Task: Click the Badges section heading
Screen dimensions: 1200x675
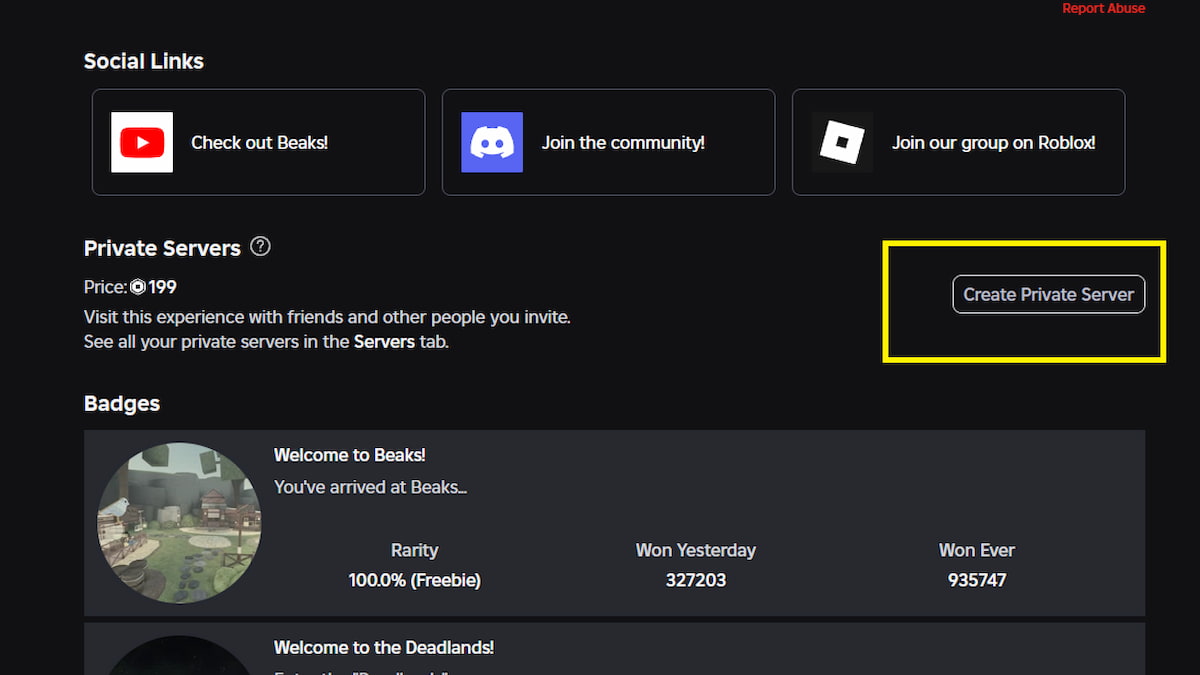Action: [x=122, y=404]
